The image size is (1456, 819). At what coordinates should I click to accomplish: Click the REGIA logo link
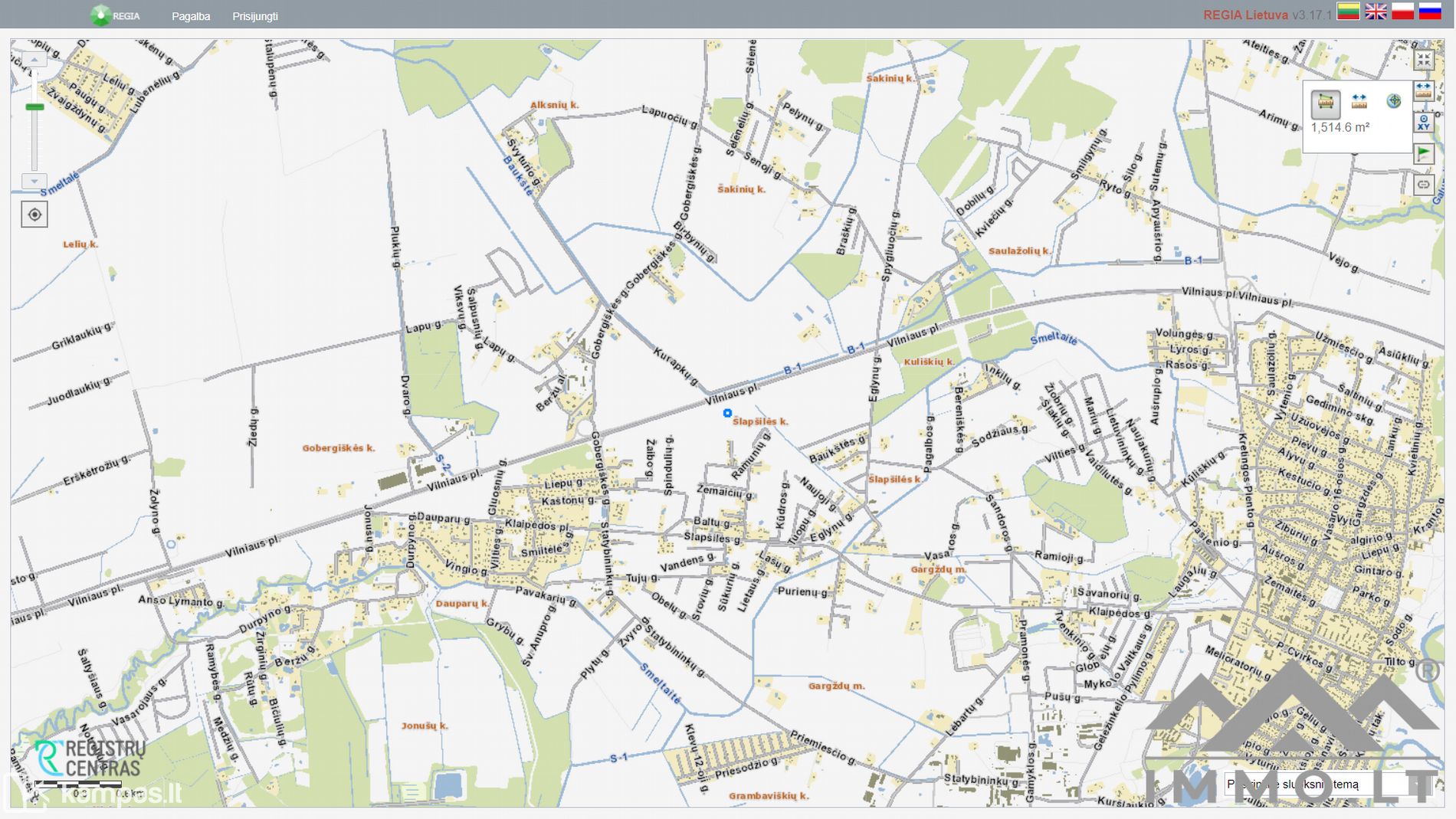click(115, 15)
